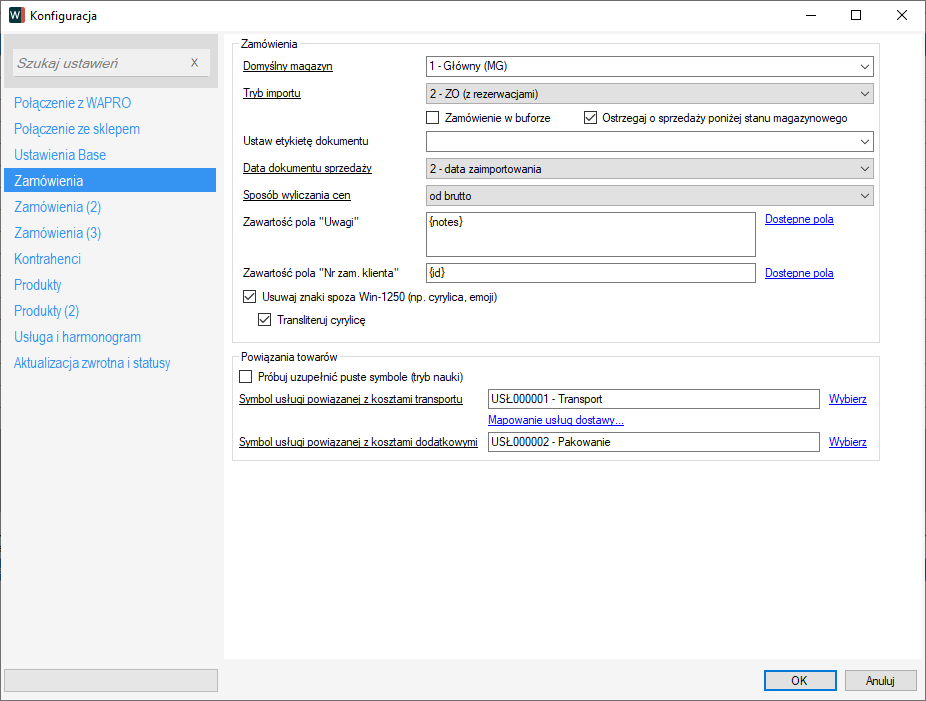Click 'Wybierz' for the transport service symbol
The height and width of the screenshot is (701, 926).
pyautogui.click(x=847, y=399)
